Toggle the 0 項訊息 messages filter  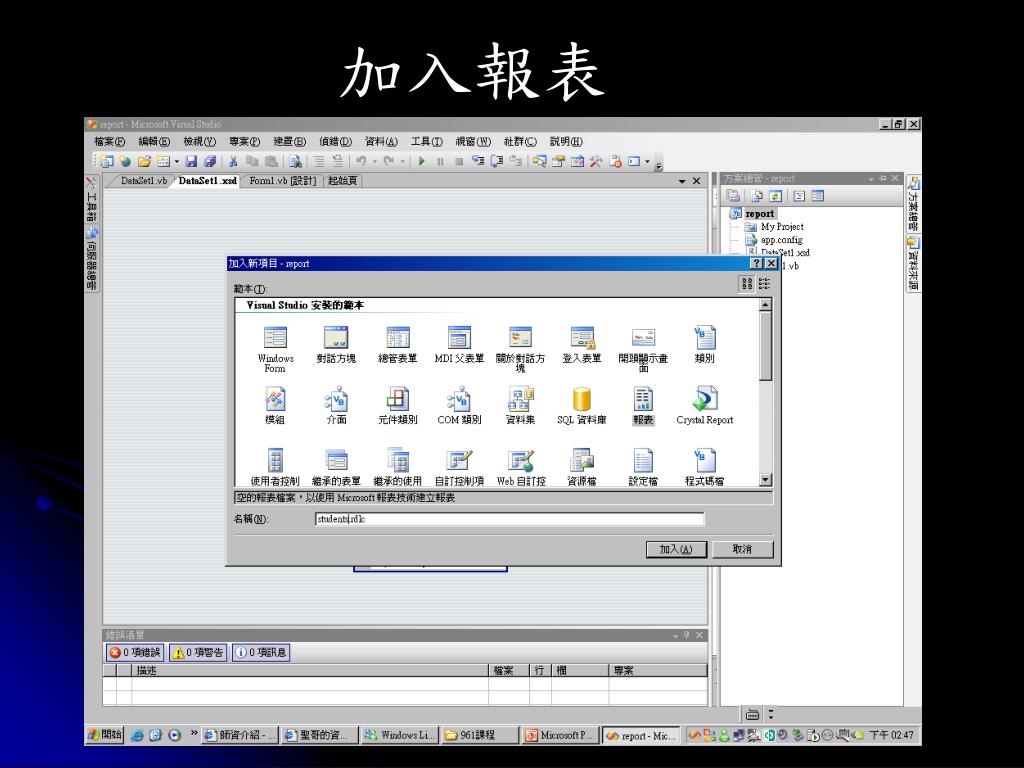click(x=261, y=652)
